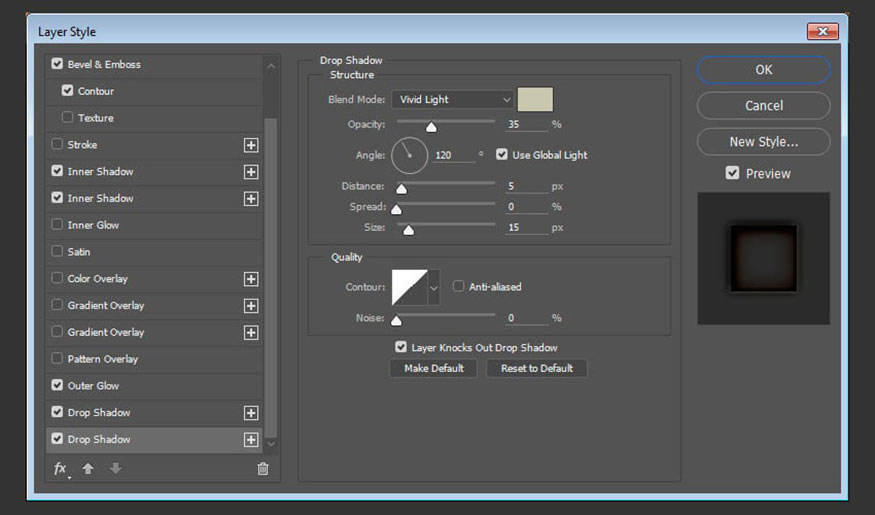The width and height of the screenshot is (875, 515).
Task: Click plus icon on Inner Shadow row below Stroke
Action: point(251,172)
